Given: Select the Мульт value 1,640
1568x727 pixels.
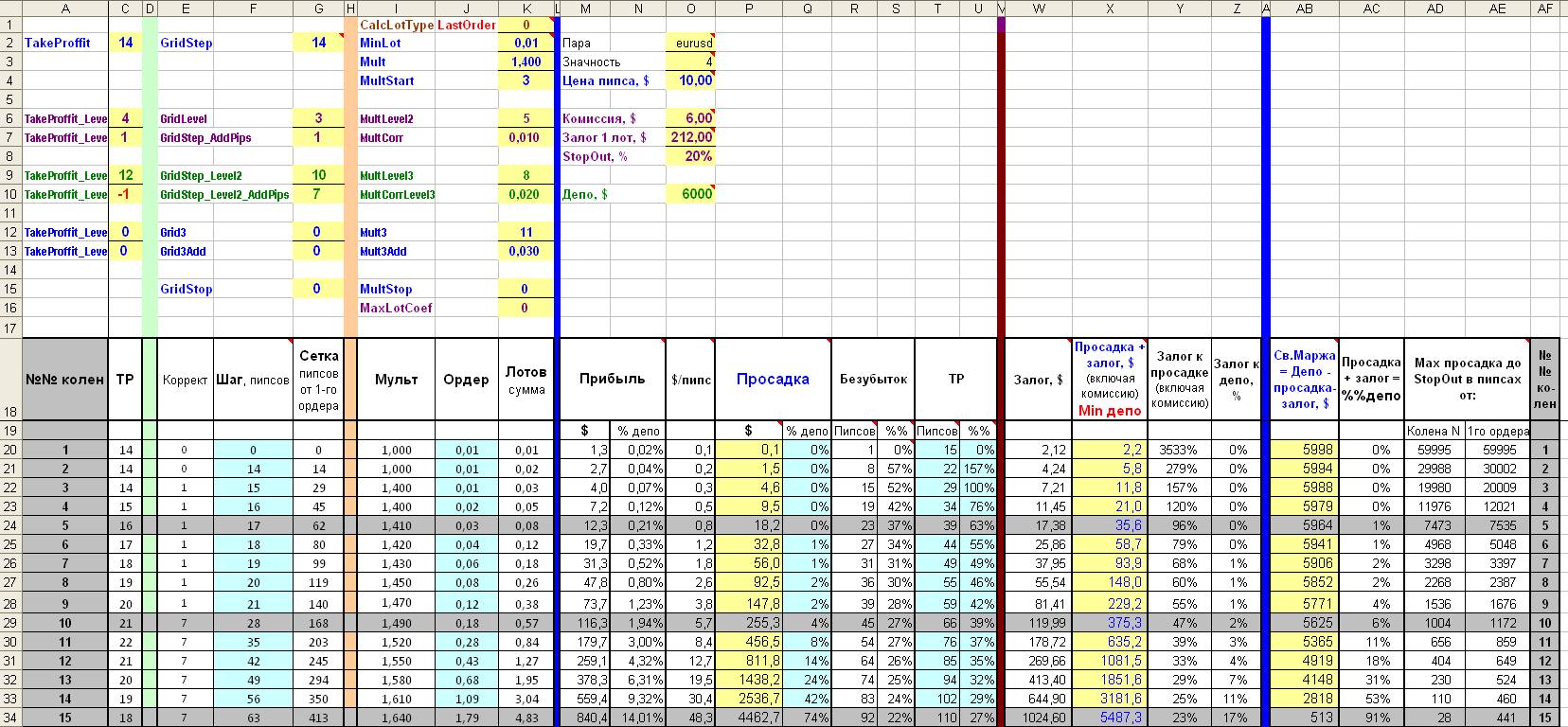Looking at the screenshot, I should click(397, 718).
